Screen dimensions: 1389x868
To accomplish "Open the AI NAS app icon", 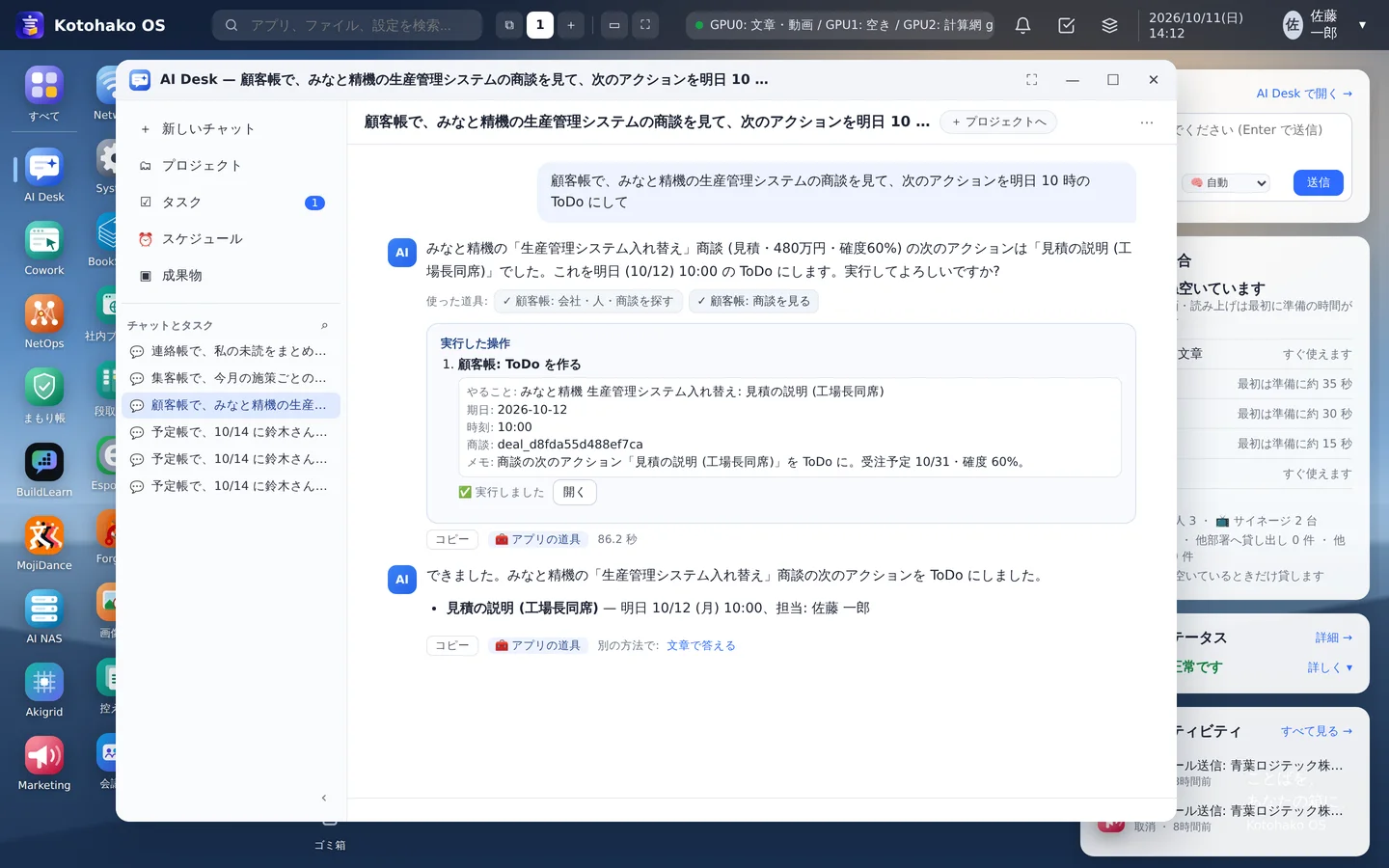I will 44,609.
